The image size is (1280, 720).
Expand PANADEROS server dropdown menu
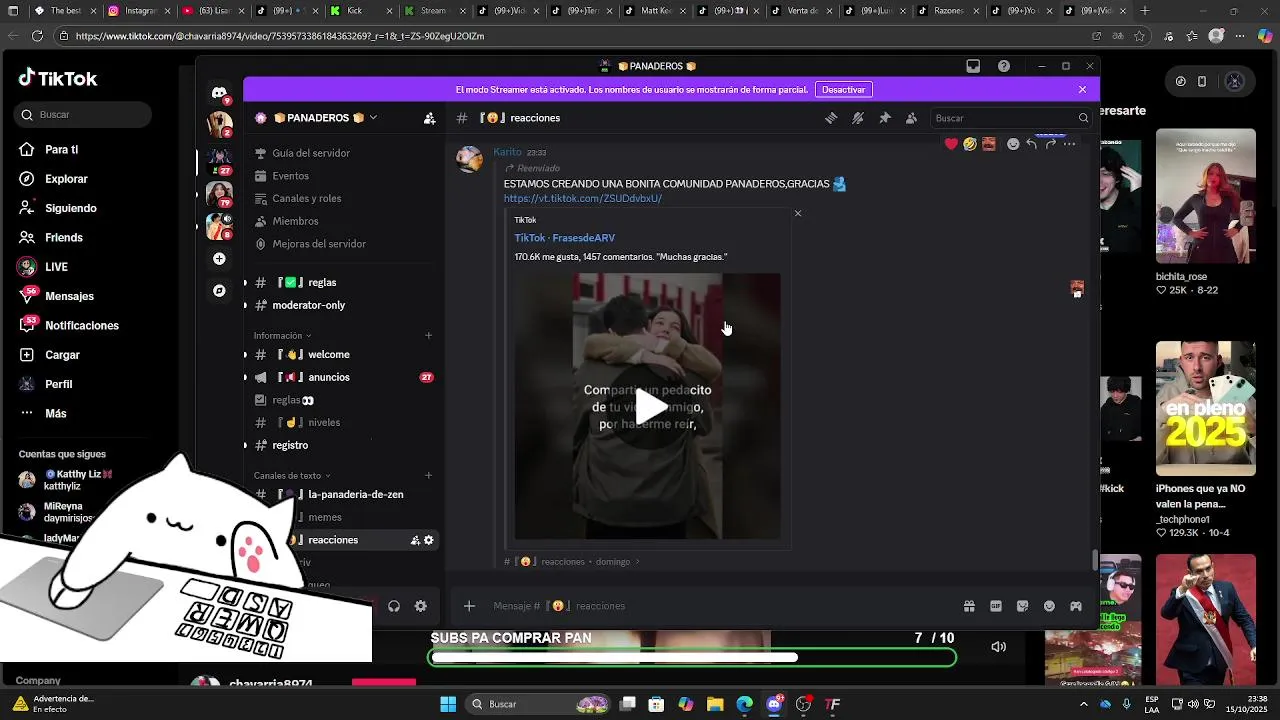point(373,118)
